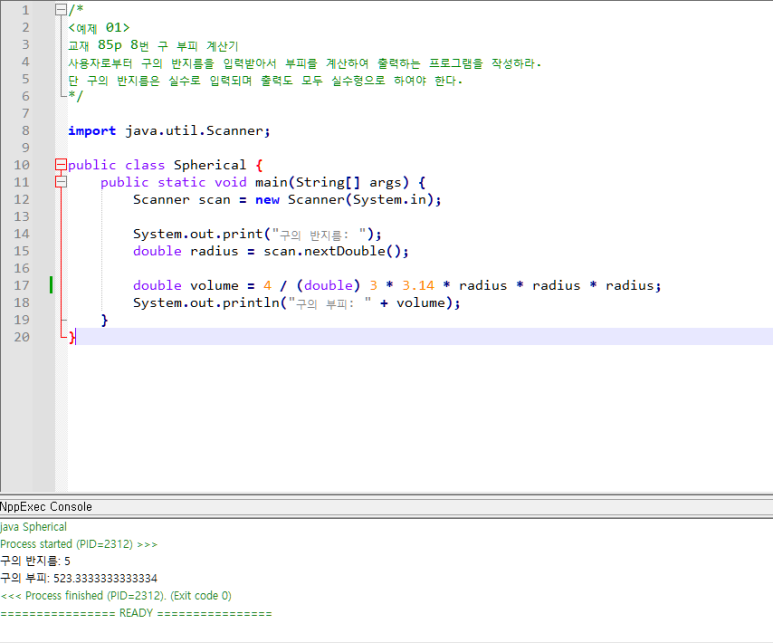
Task: Click 'System.out.println' on line 18
Action: tap(206, 303)
